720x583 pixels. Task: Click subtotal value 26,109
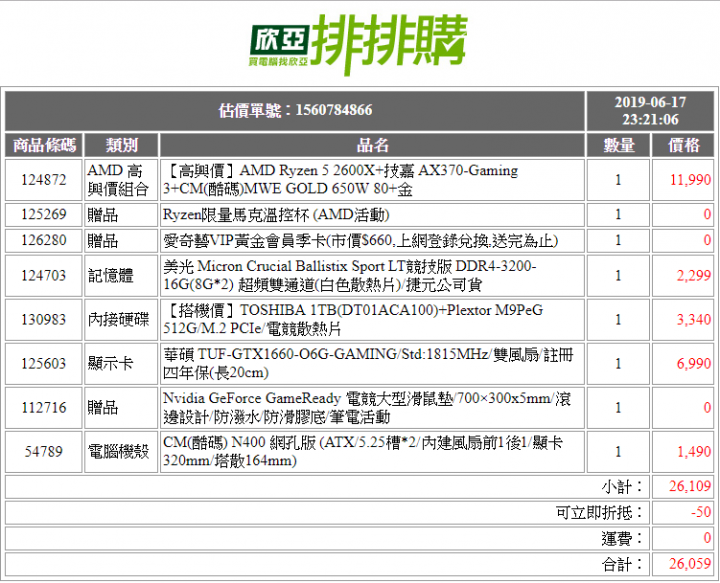coord(690,486)
